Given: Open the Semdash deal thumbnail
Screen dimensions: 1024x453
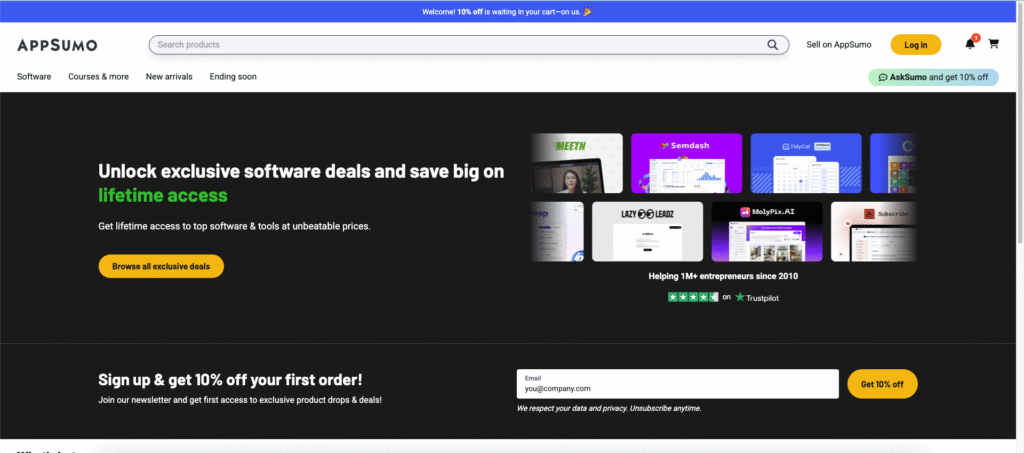Looking at the screenshot, I should point(686,163).
